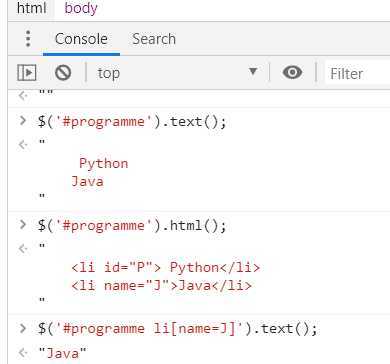This screenshot has height=364, width=390.
Task: Click the Python line in text output
Action: pos(104,163)
